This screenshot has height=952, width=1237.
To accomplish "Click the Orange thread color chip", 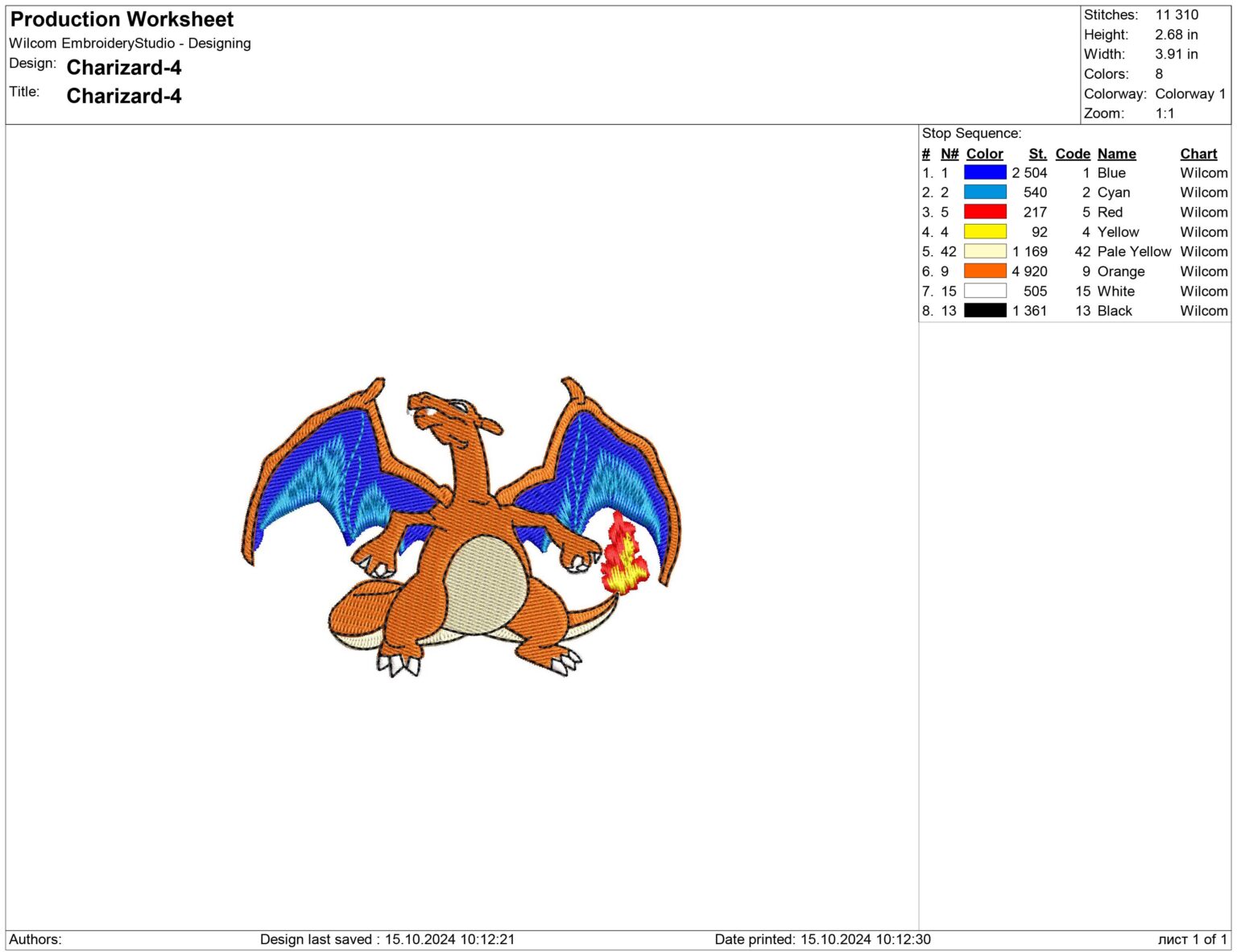I will pyautogui.click(x=984, y=271).
